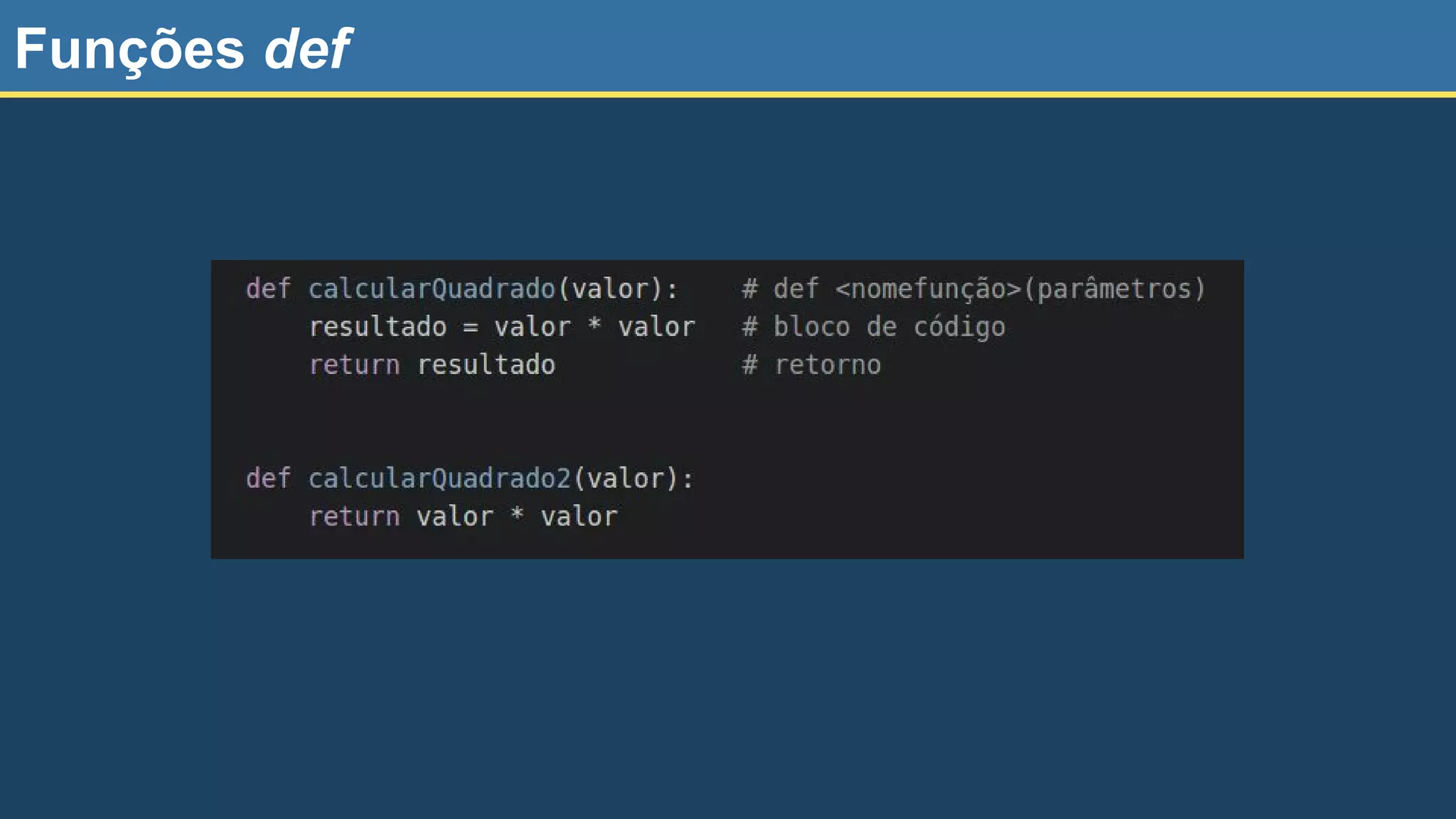Select the function name calcularQuadrado in line one

pos(432,289)
